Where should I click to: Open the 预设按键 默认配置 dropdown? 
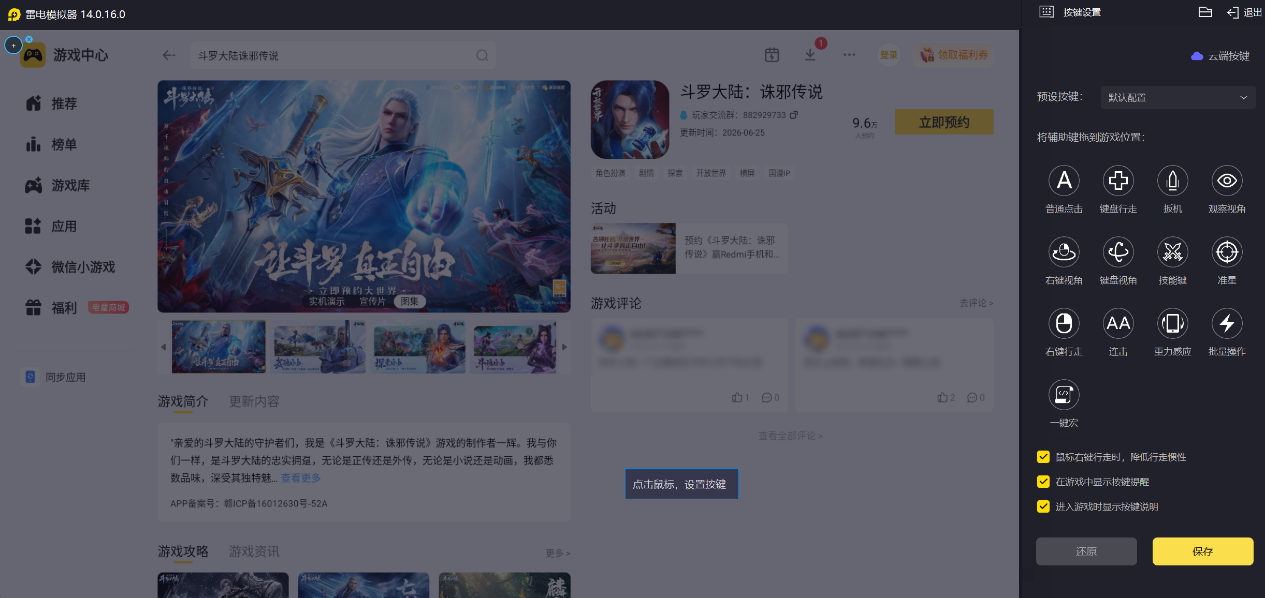[x=1178, y=97]
